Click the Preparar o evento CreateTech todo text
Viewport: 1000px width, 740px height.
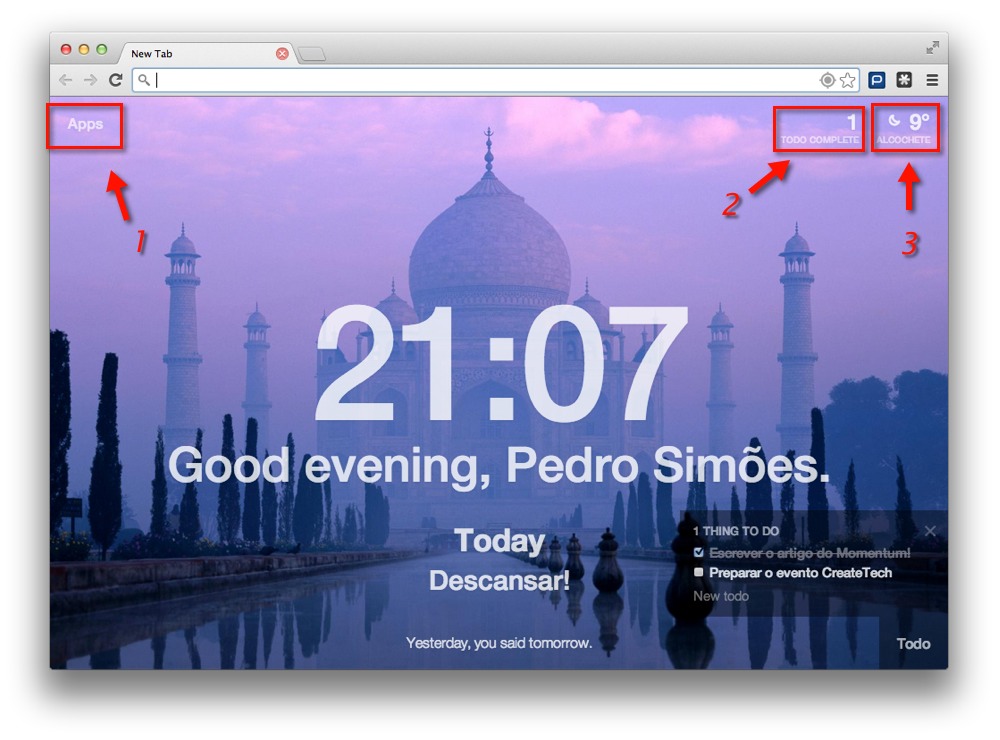click(x=800, y=573)
